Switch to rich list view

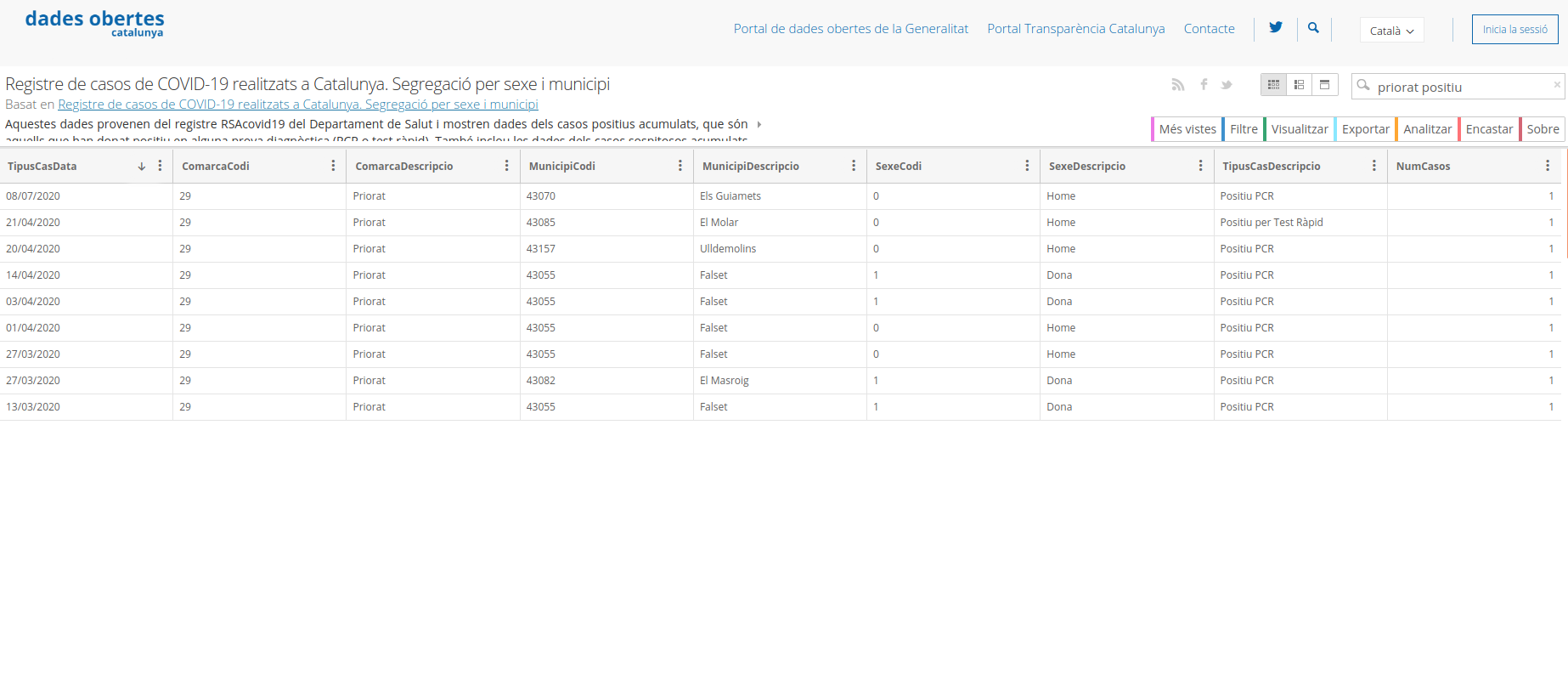(x=1299, y=85)
